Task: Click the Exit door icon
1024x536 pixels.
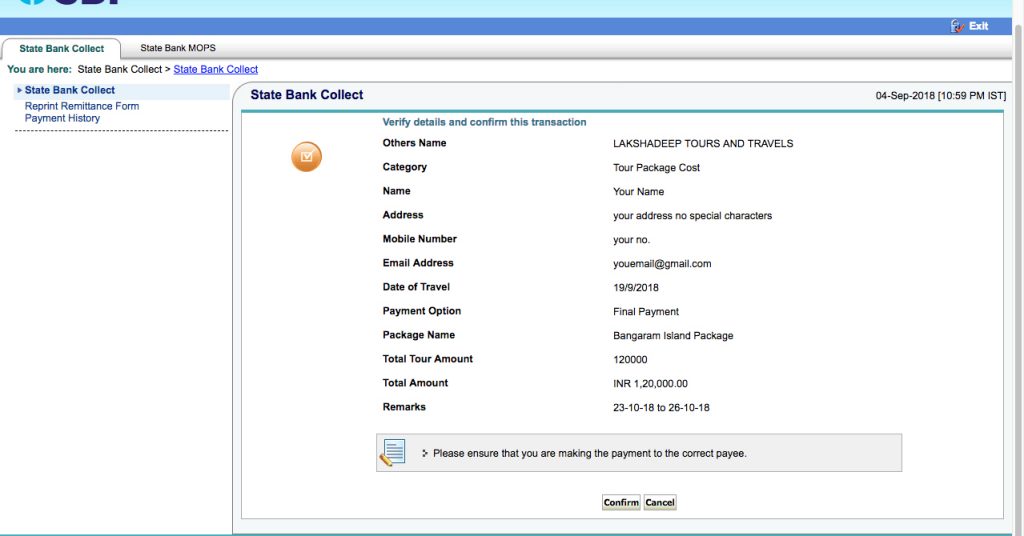Action: [957, 26]
